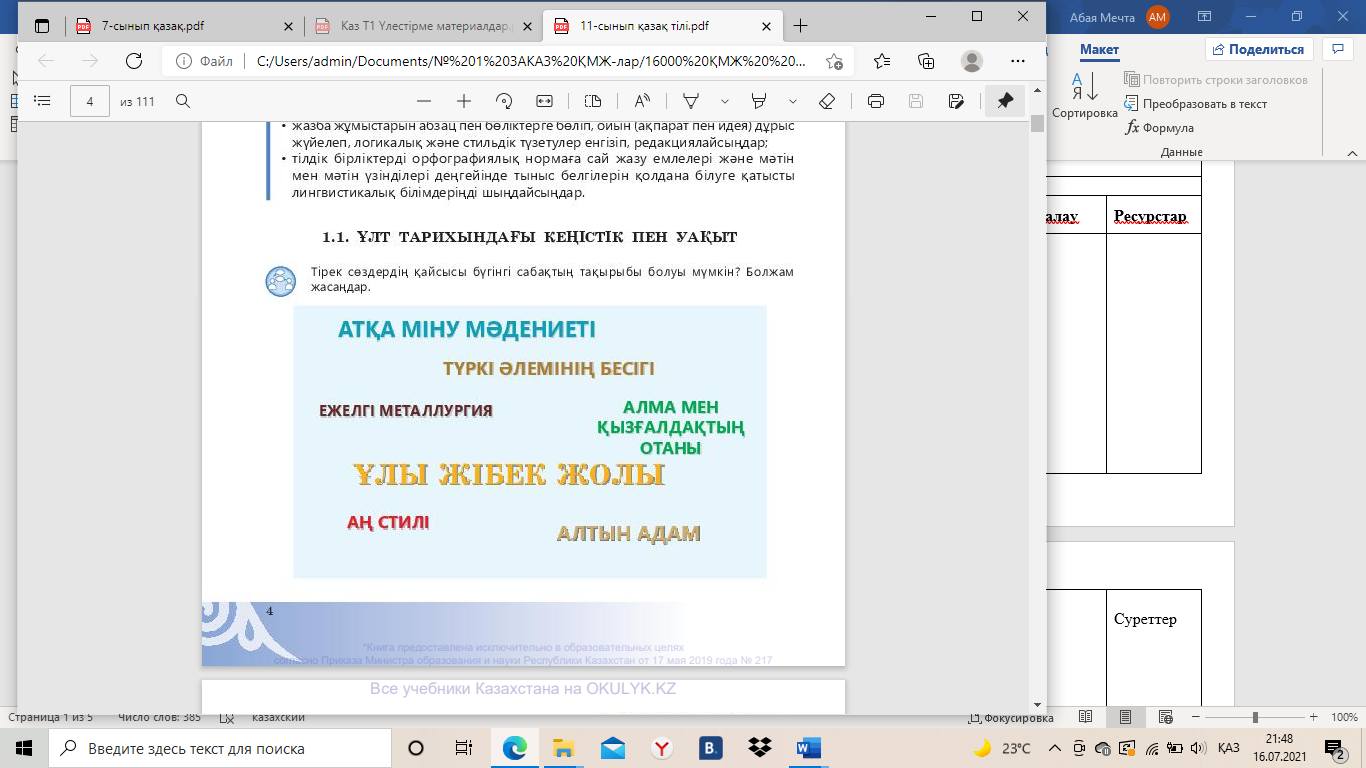Add this page to Edge favorites

834,61
